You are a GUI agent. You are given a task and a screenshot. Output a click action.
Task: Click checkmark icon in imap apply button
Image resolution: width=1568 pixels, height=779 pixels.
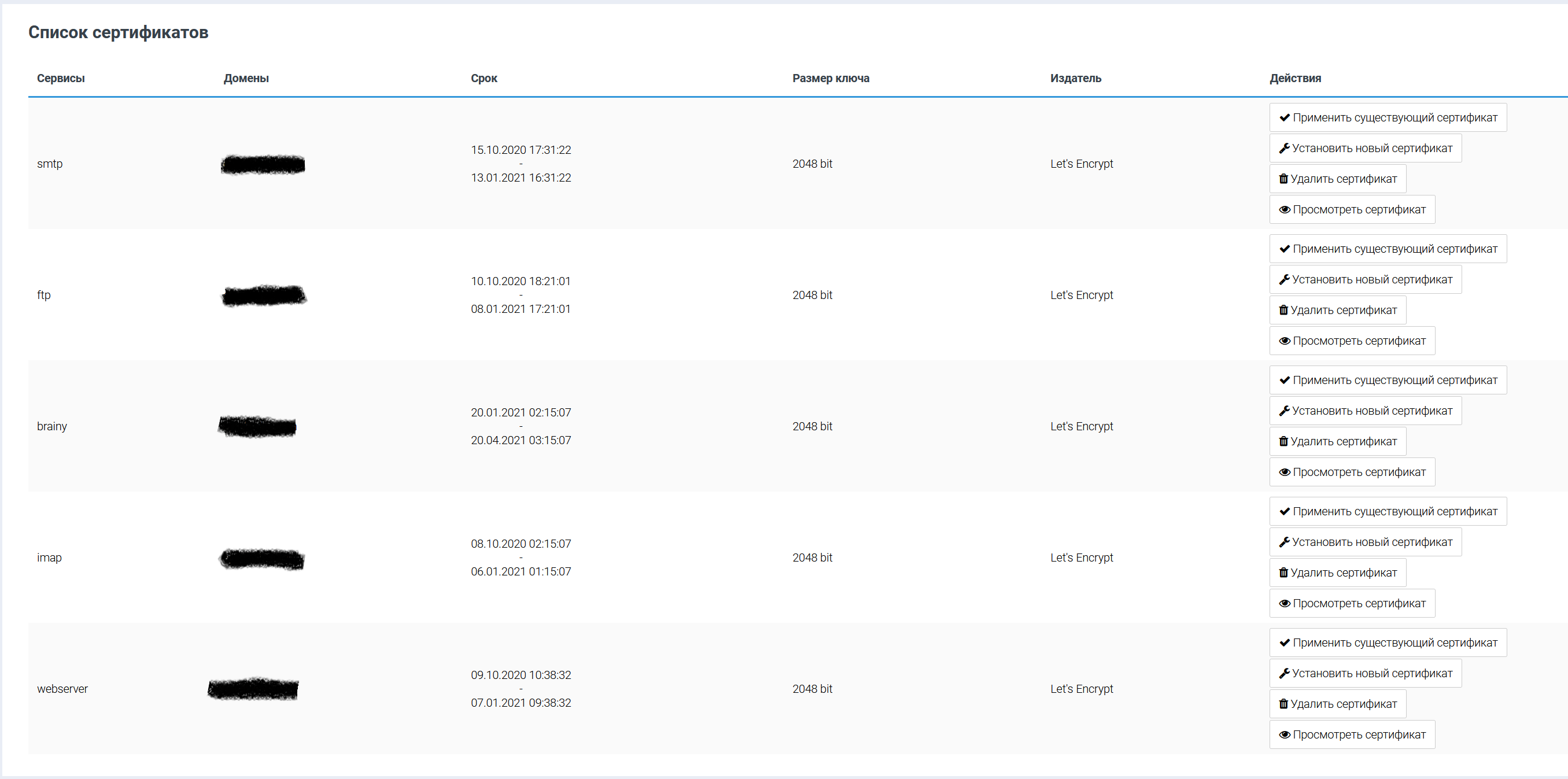coord(1285,511)
